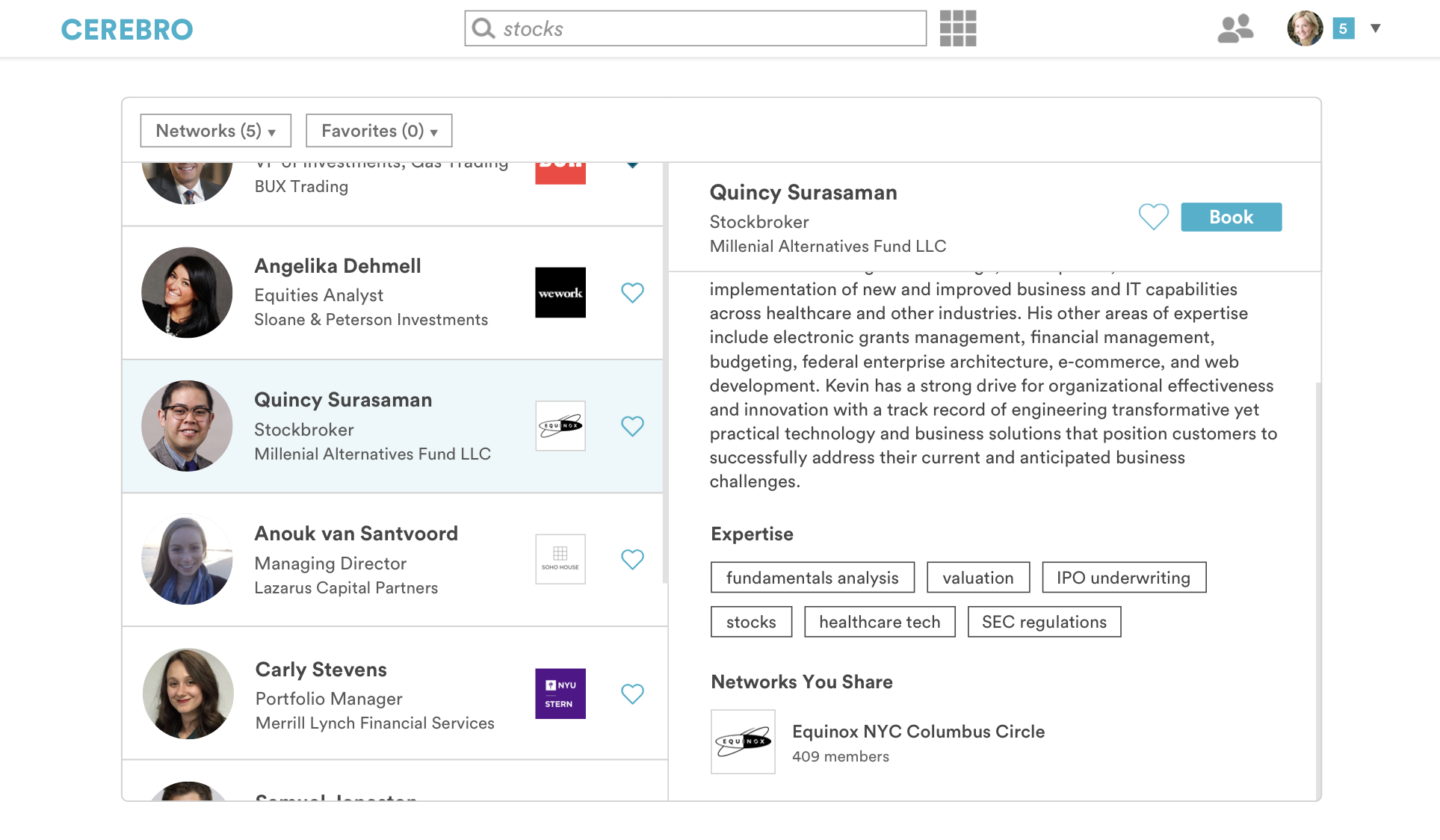Select the IPO underwriting expertise tag
The width and height of the screenshot is (1440, 840).
pos(1123,578)
